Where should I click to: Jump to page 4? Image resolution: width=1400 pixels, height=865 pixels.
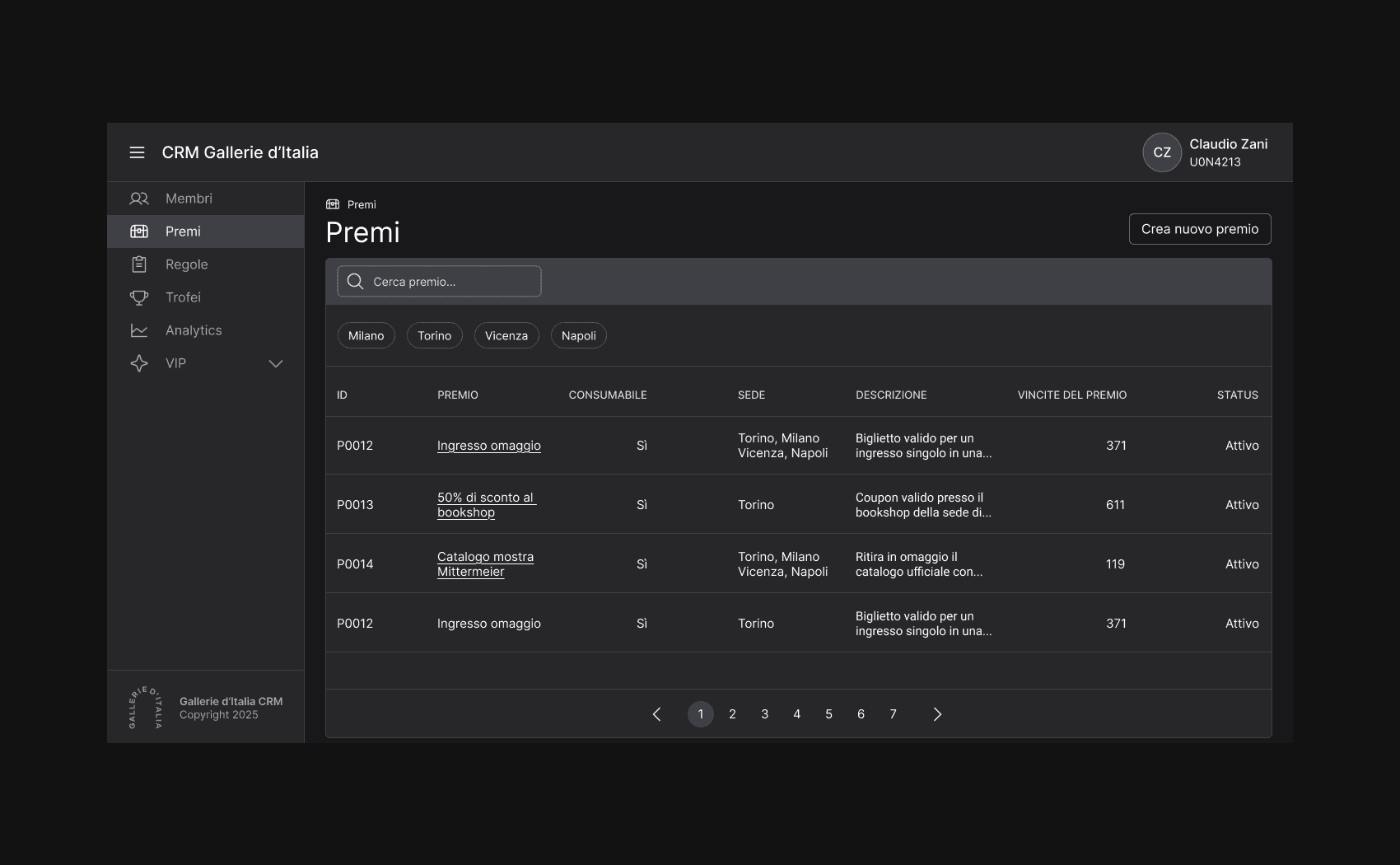tap(797, 714)
